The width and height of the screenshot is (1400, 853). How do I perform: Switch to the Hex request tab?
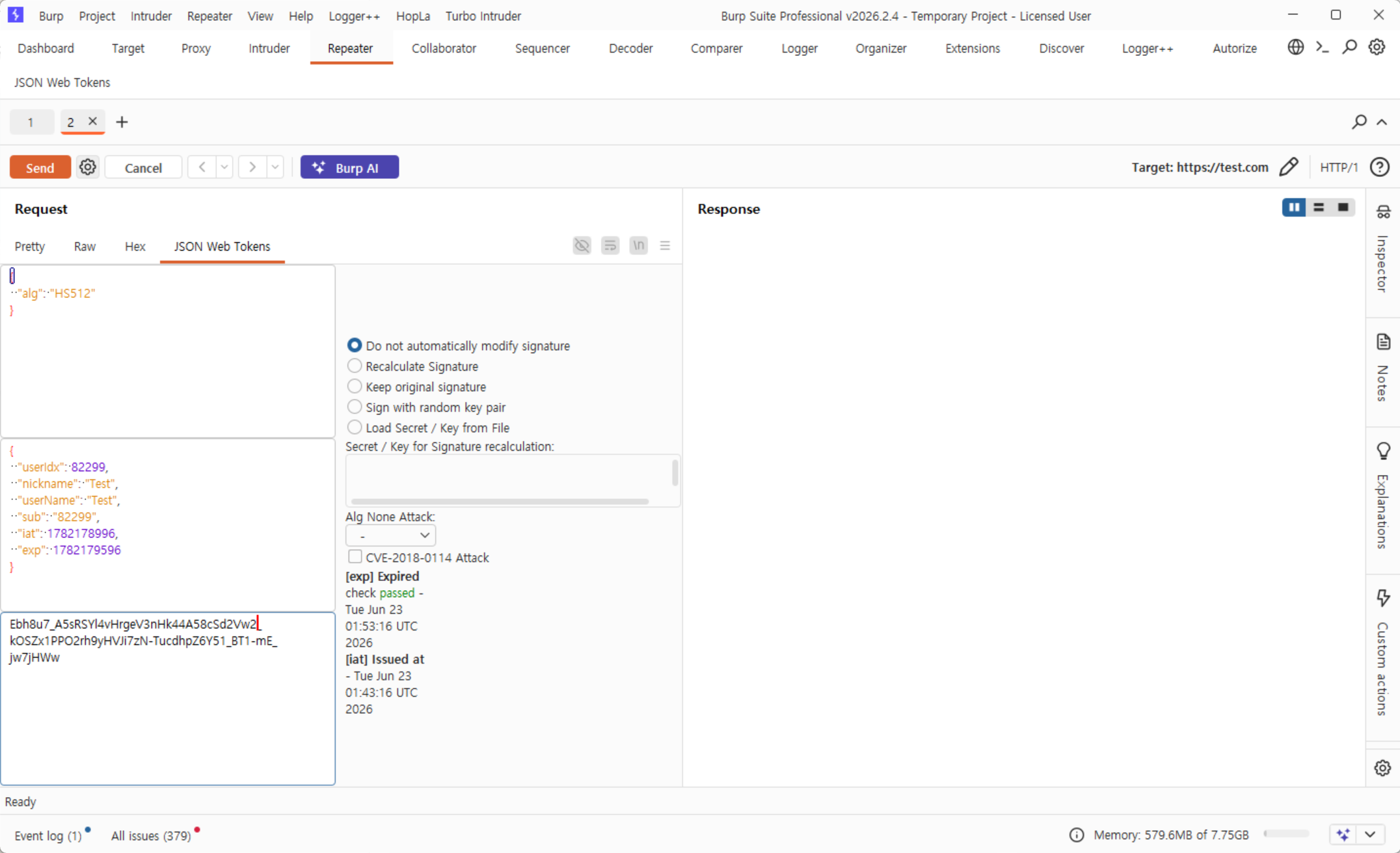(x=135, y=246)
